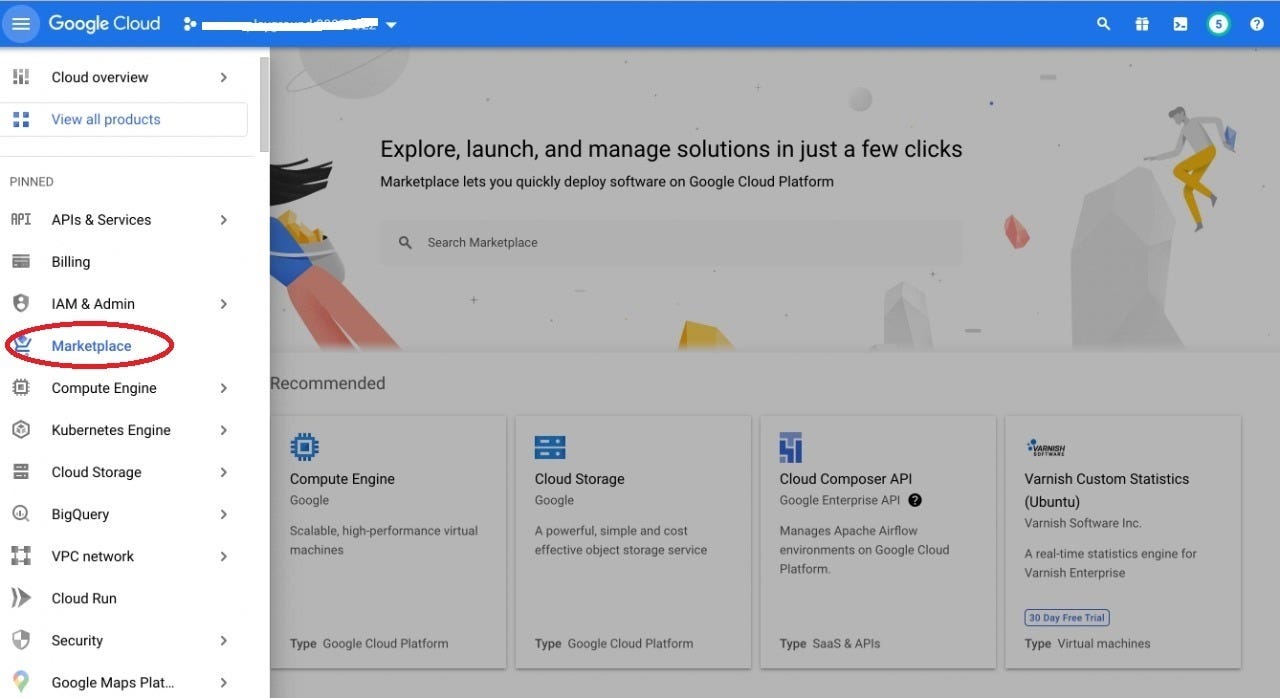Viewport: 1280px width, 698px height.
Task: Click the Cloud Run arrows icon
Action: 21,597
